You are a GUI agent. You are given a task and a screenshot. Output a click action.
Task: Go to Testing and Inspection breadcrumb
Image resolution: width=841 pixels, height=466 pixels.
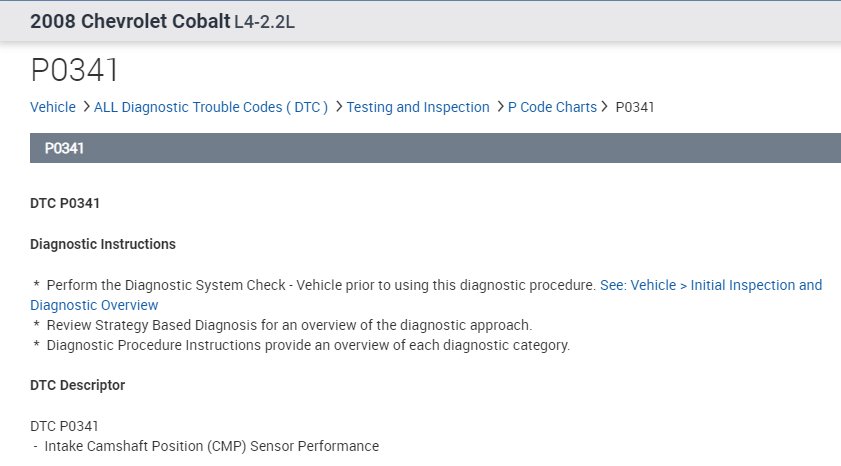tap(418, 107)
